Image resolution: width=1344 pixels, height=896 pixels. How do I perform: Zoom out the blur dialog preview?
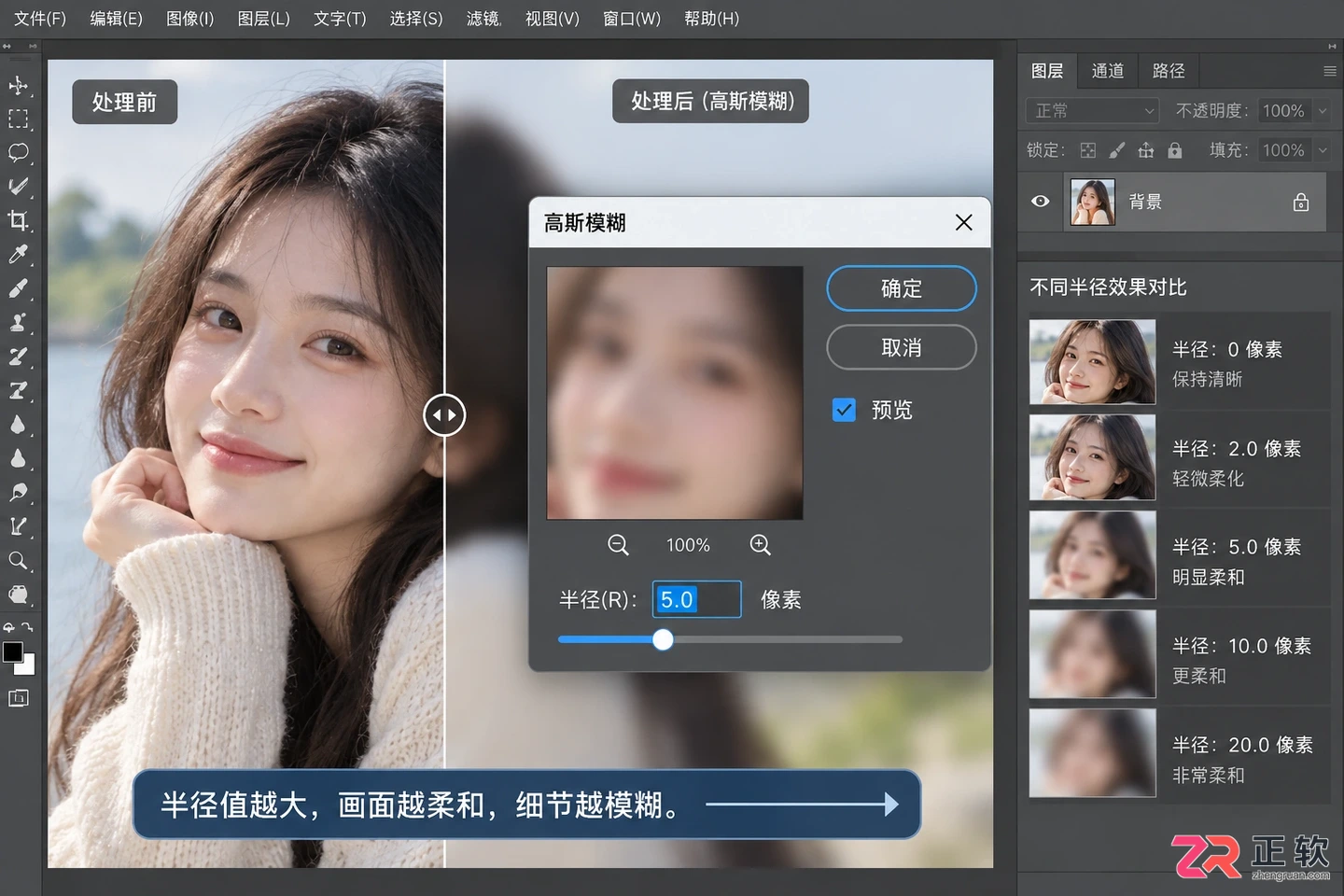coord(618,545)
